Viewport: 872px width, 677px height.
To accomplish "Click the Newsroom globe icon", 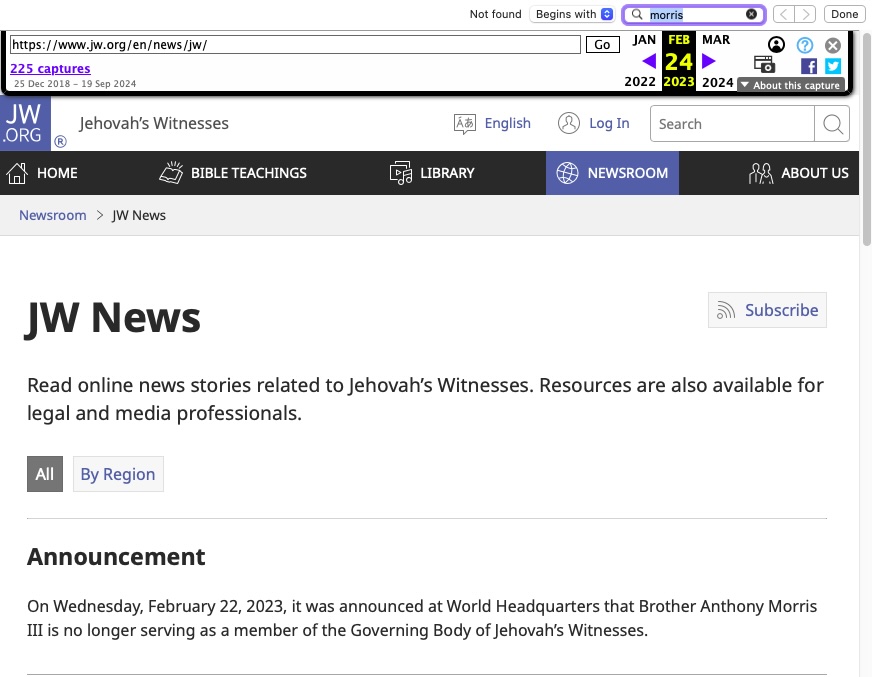I will pyautogui.click(x=567, y=173).
